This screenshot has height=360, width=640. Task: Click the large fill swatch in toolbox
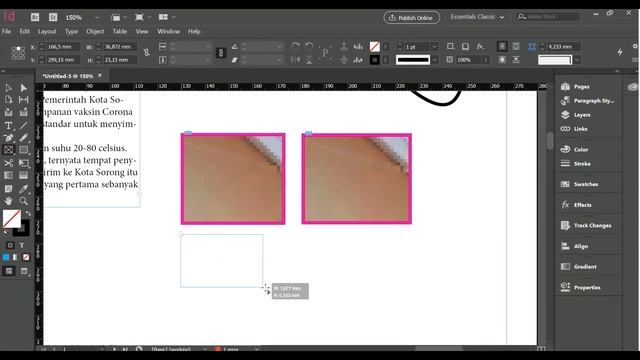[x=12, y=219]
